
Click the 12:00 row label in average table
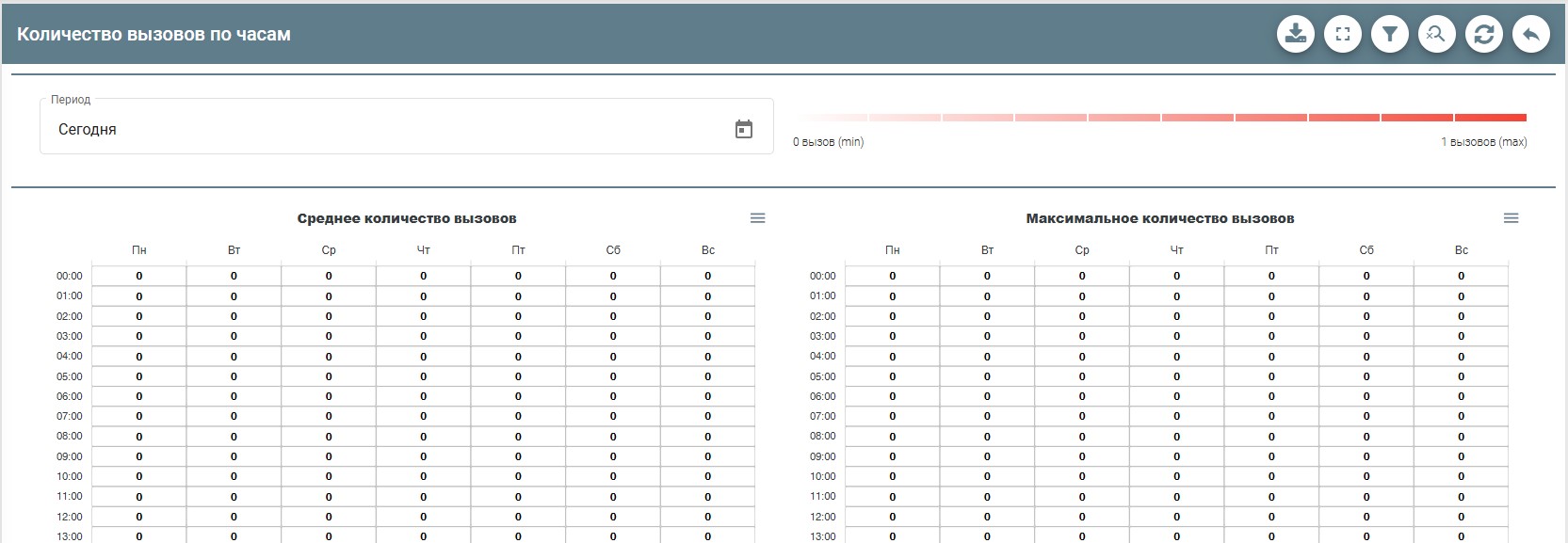tap(70, 517)
